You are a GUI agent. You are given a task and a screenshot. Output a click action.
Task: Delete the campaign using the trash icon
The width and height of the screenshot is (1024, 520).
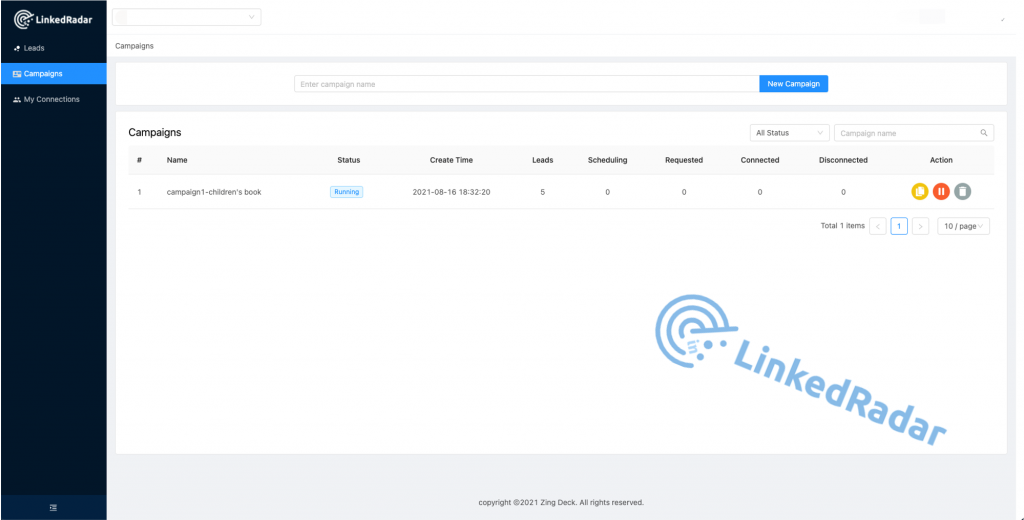pyautogui.click(x=962, y=192)
